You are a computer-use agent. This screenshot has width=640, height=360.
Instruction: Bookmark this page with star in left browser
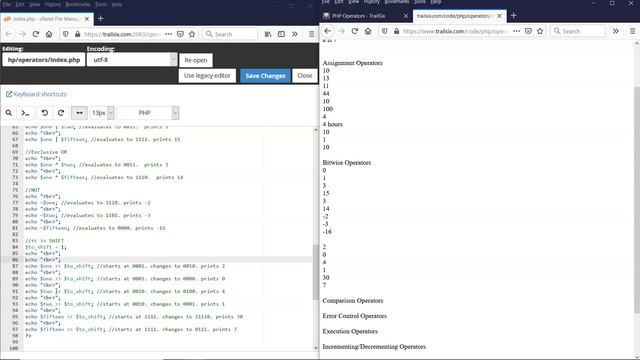pos(192,34)
